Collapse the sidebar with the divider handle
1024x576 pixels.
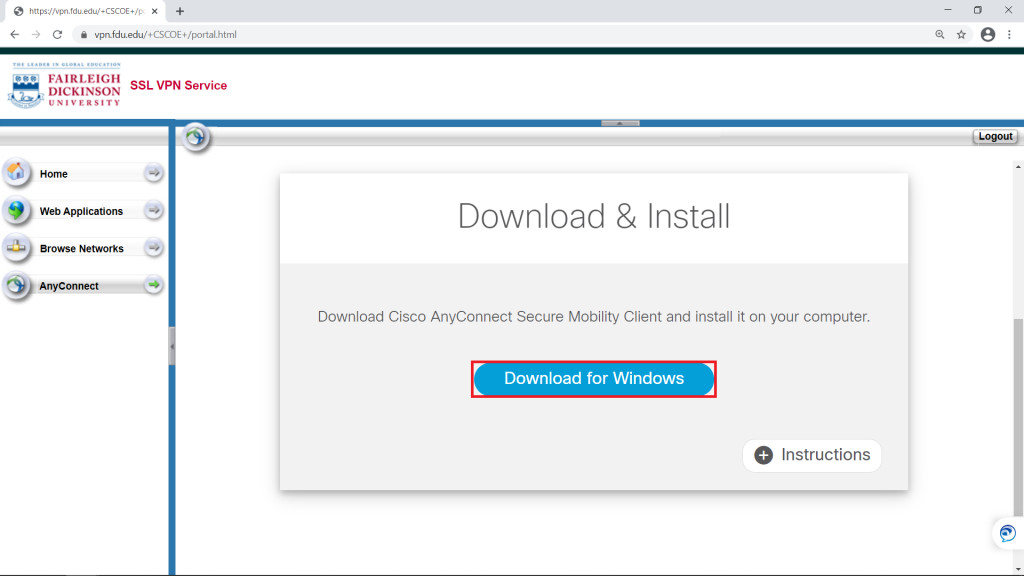pos(172,346)
